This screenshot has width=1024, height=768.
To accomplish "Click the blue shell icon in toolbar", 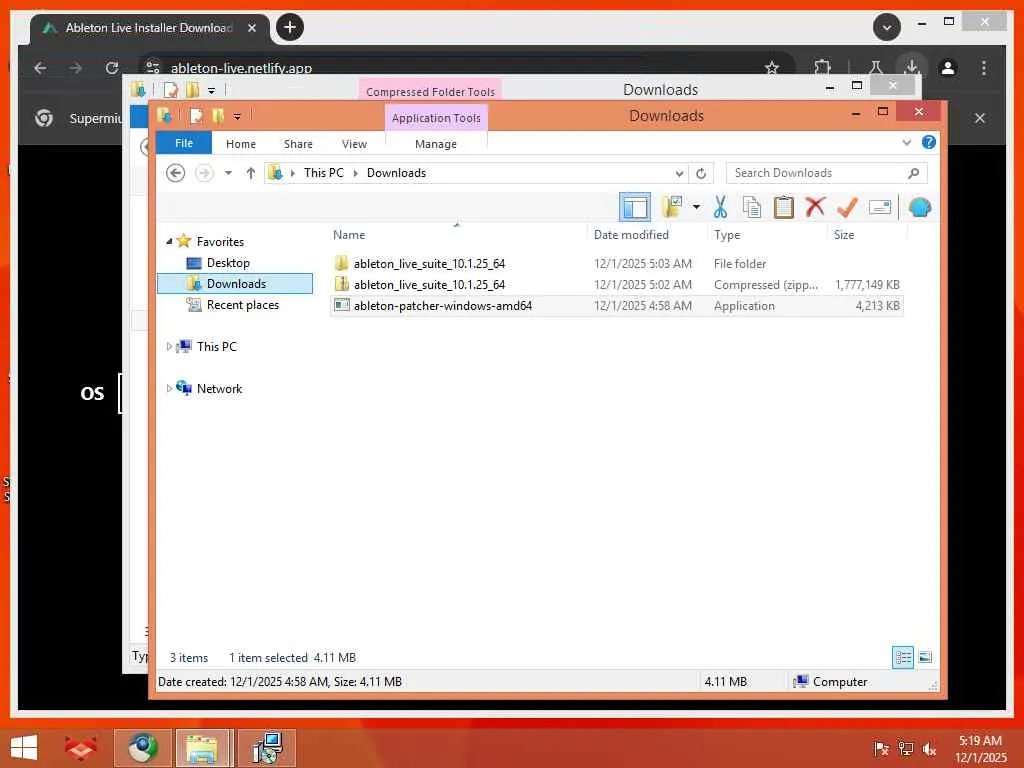I will coord(920,207).
